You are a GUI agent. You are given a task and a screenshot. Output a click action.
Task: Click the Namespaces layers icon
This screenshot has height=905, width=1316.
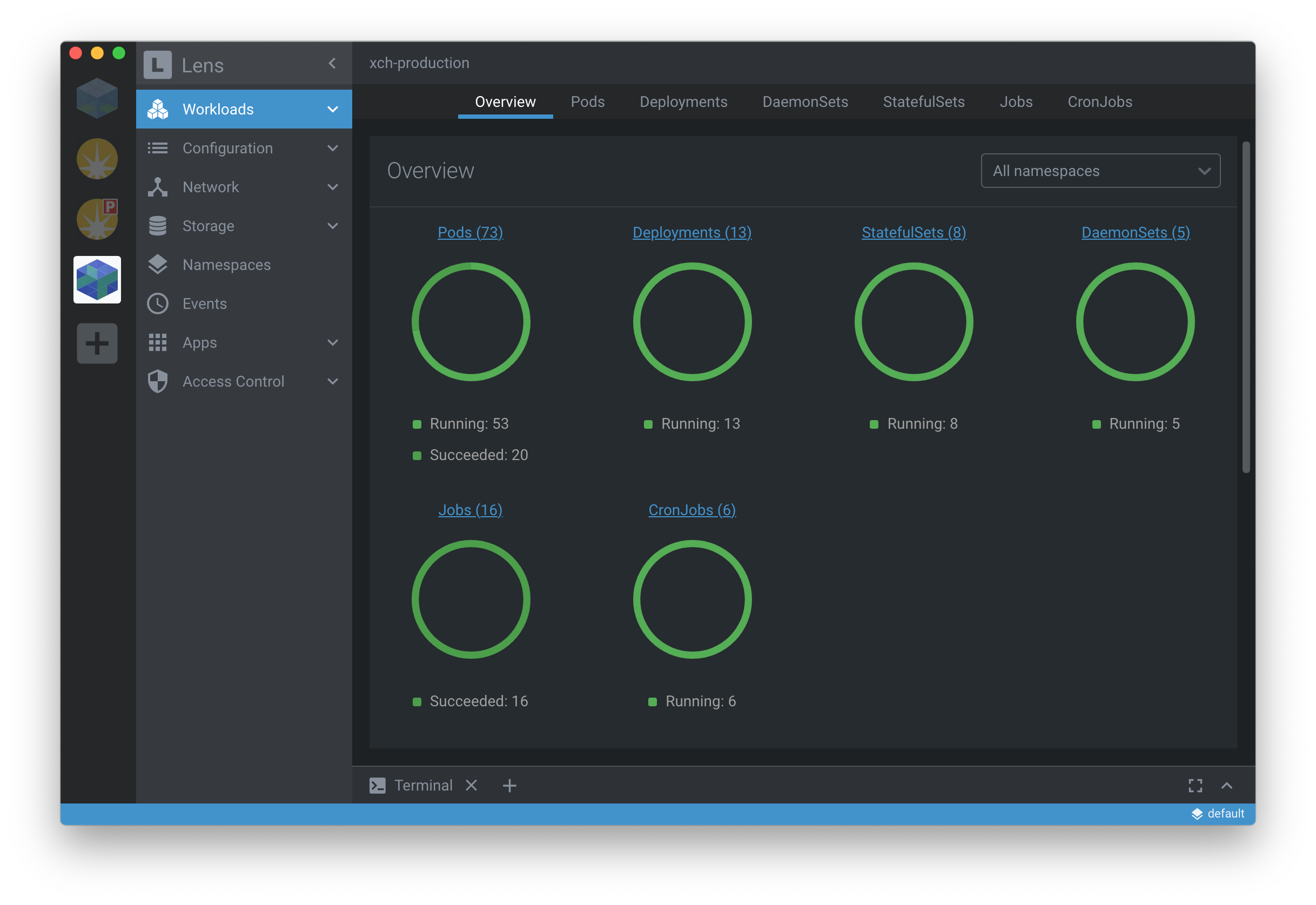point(158,265)
